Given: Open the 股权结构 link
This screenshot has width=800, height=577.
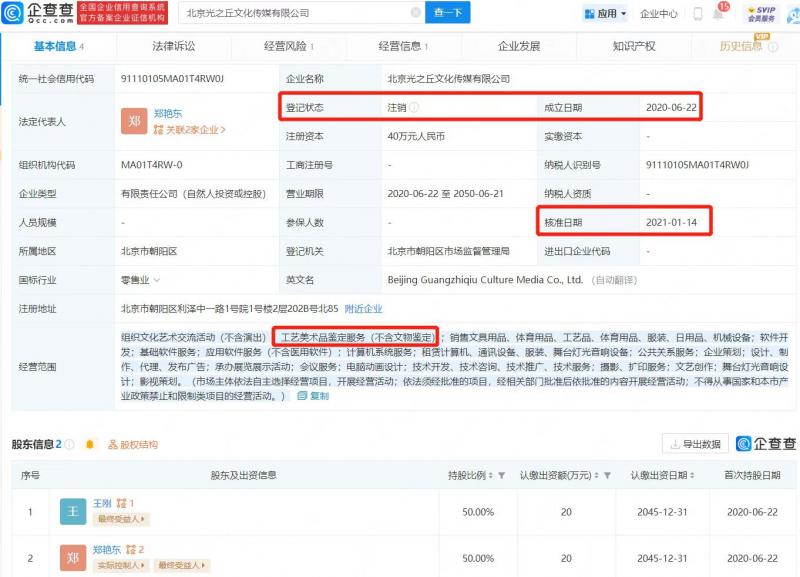Looking at the screenshot, I should 133,445.
